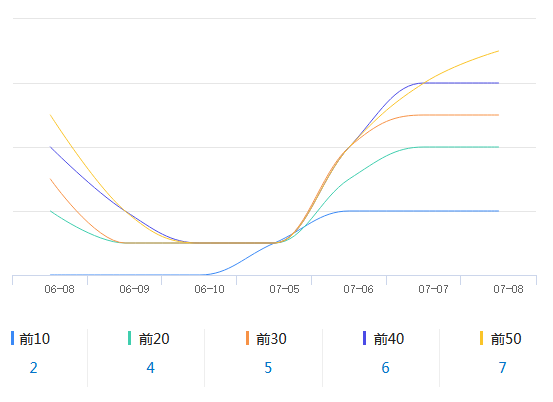Select the 07-05 date on the axis
The height and width of the screenshot is (402, 553).
pyautogui.click(x=284, y=289)
